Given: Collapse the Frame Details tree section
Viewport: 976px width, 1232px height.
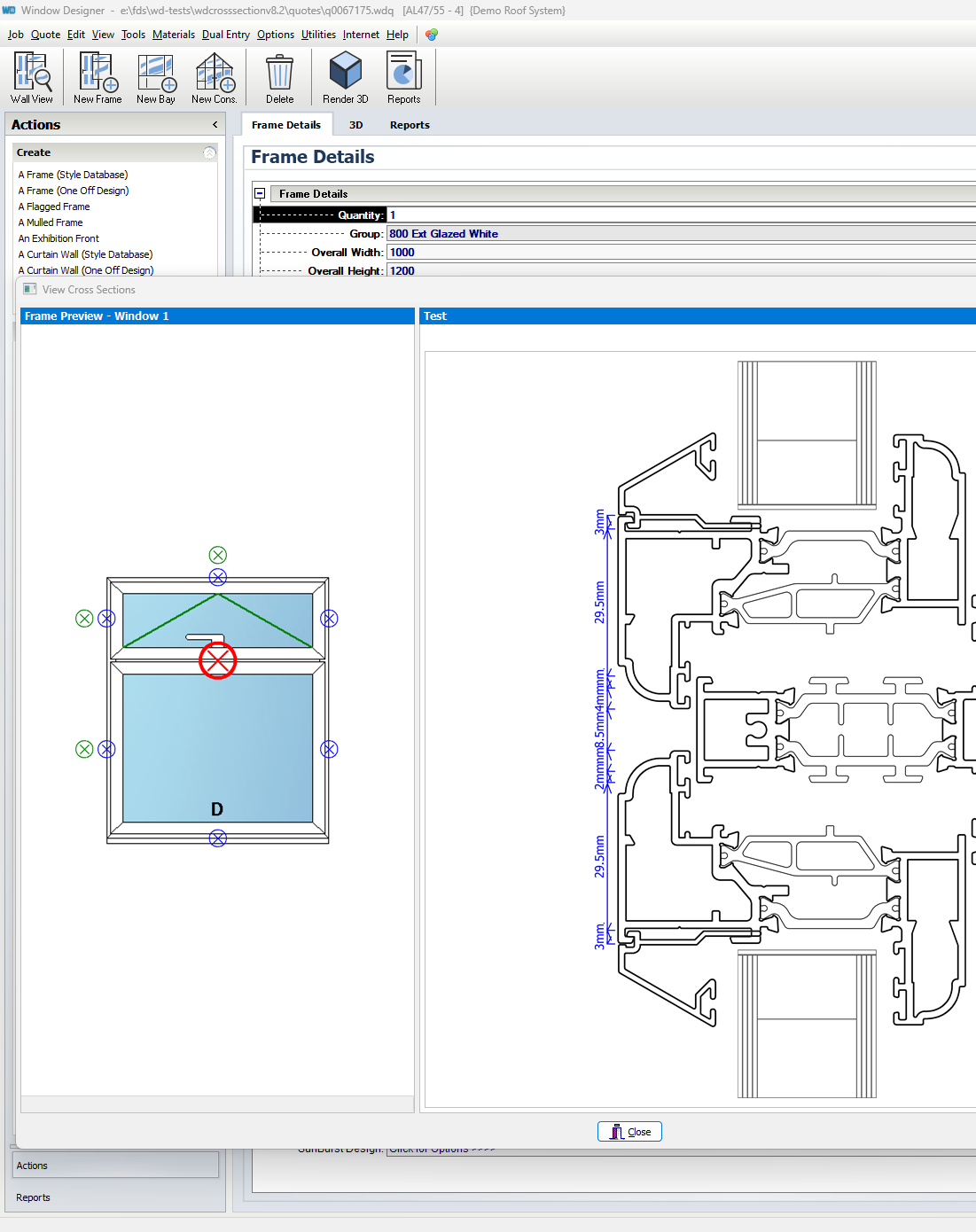Looking at the screenshot, I should click(260, 193).
